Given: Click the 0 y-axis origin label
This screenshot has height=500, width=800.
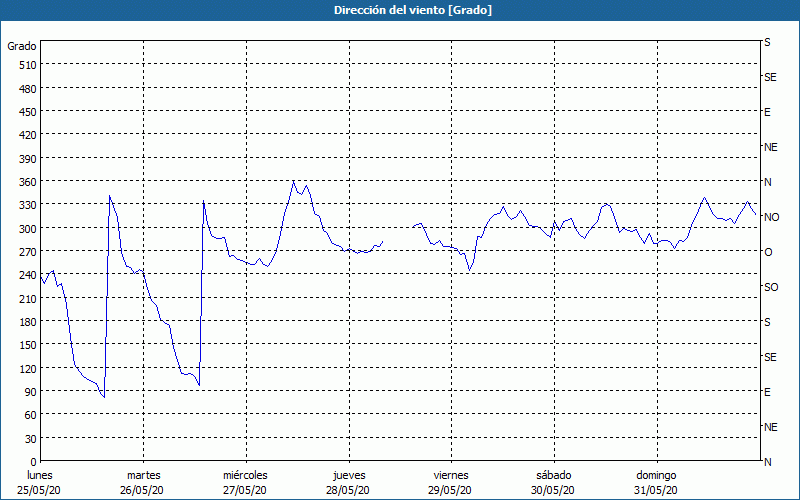Looking at the screenshot, I should [34, 462].
